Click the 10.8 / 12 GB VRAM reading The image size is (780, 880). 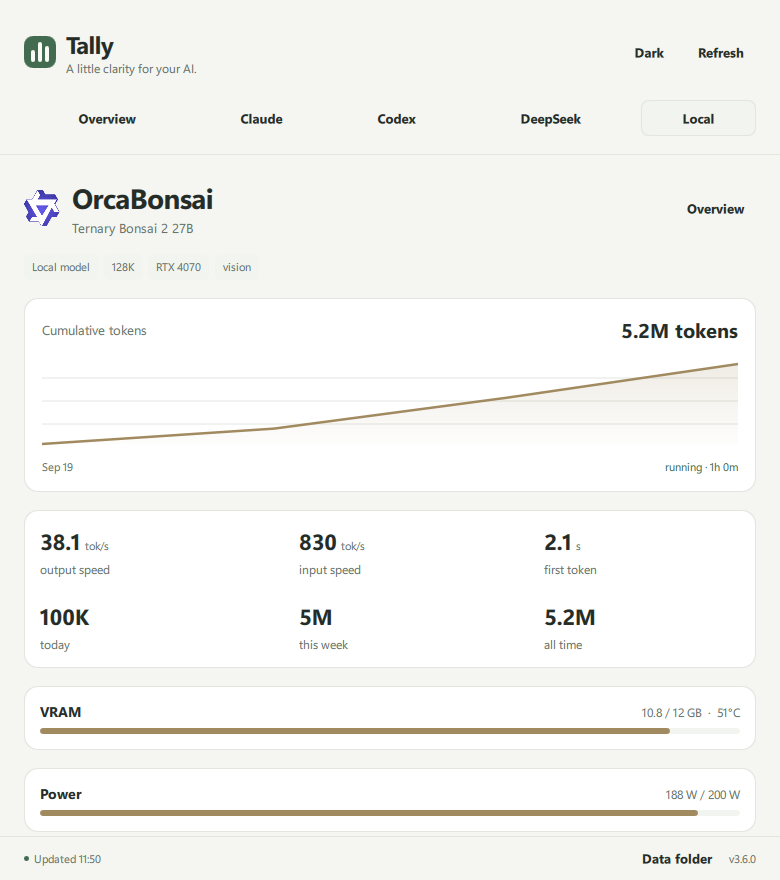point(672,713)
